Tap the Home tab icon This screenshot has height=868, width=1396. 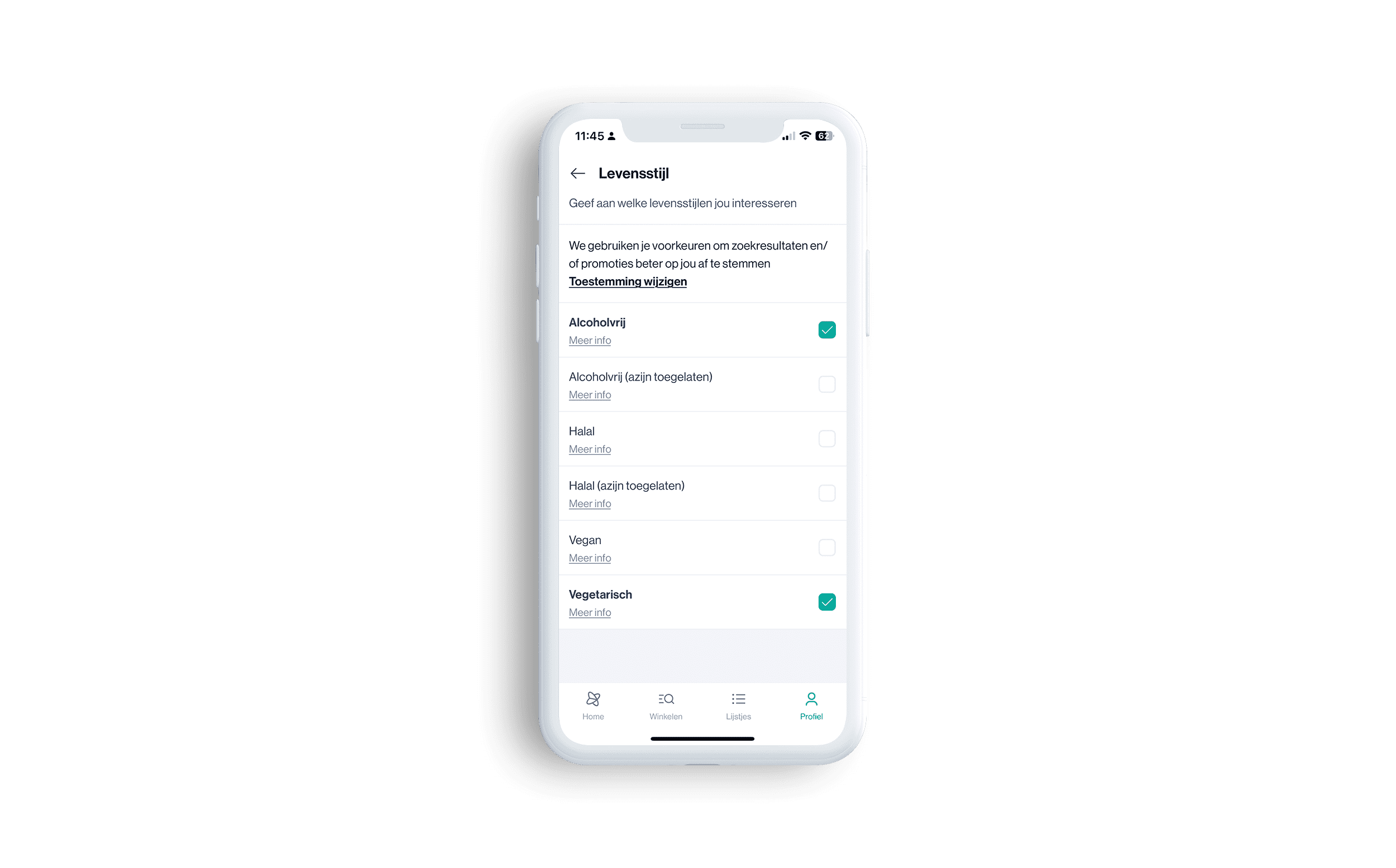click(x=595, y=700)
